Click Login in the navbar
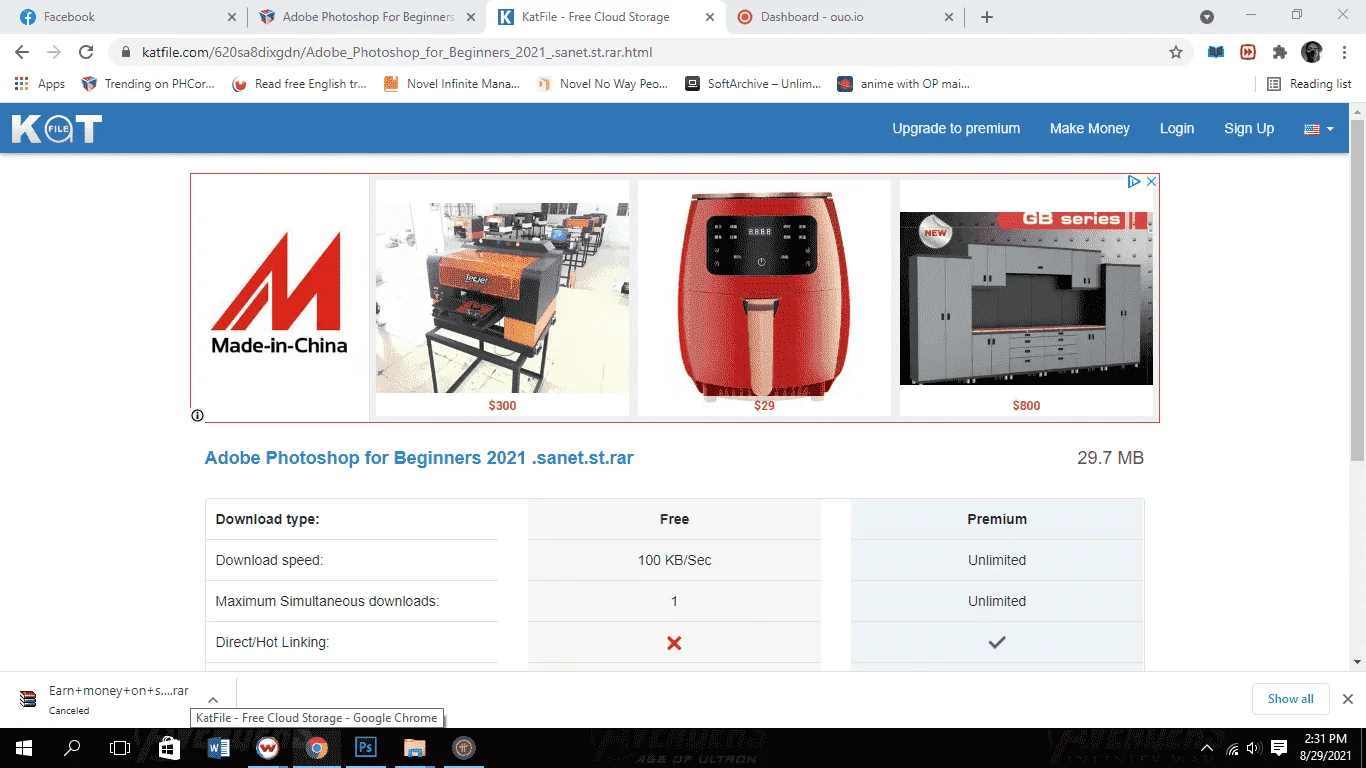The image size is (1366, 768). 1177,128
